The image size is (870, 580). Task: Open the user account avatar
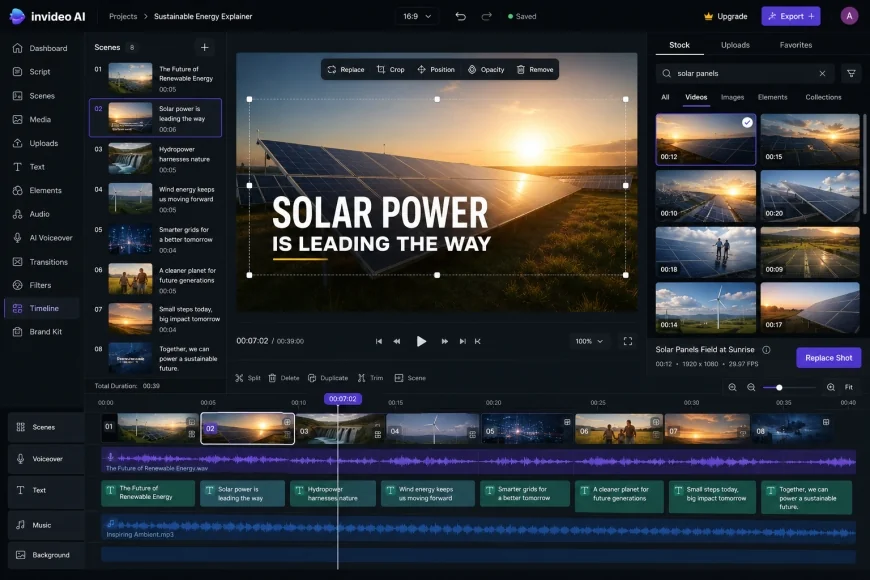point(849,16)
